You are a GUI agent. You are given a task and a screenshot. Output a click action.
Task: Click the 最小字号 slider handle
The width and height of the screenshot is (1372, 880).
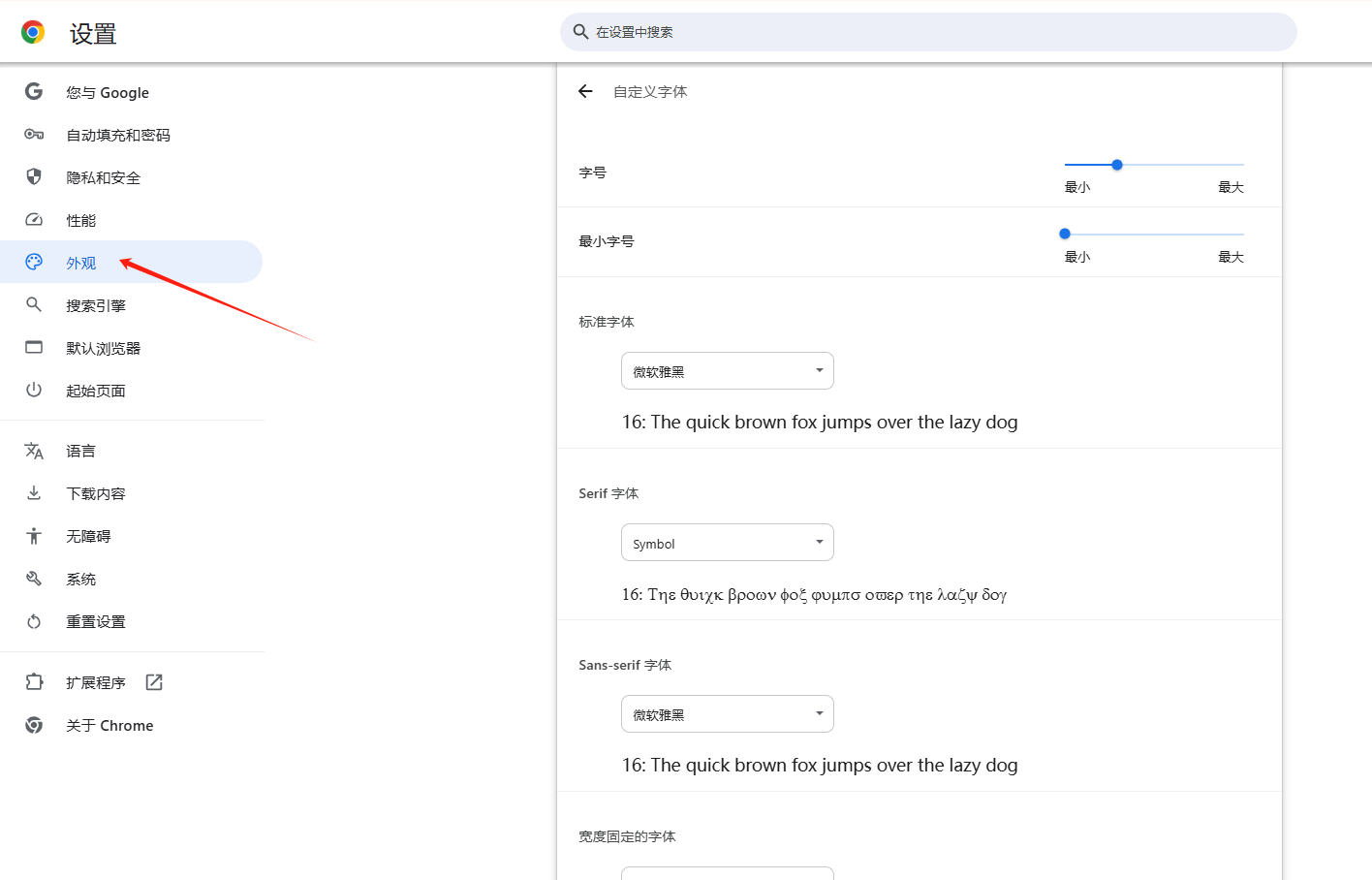(1065, 234)
